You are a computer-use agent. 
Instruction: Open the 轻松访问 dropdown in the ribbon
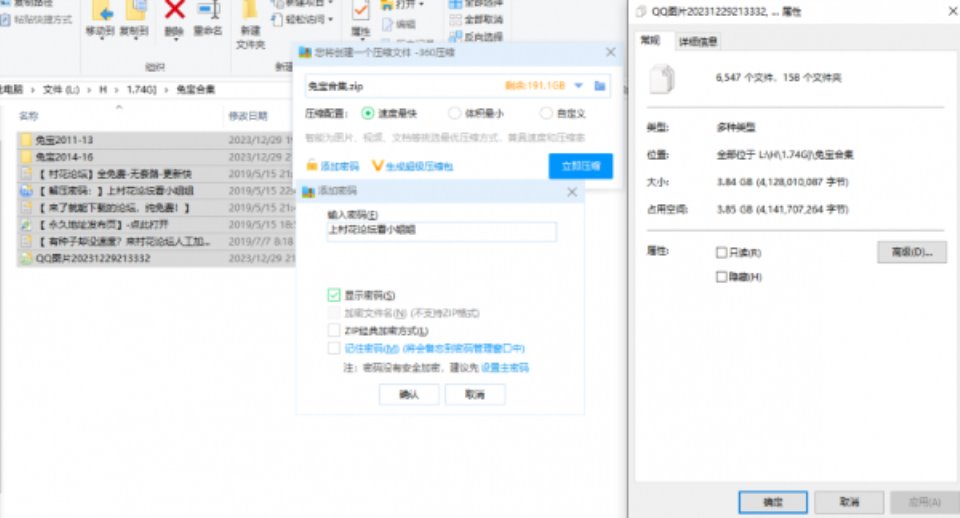[x=302, y=20]
